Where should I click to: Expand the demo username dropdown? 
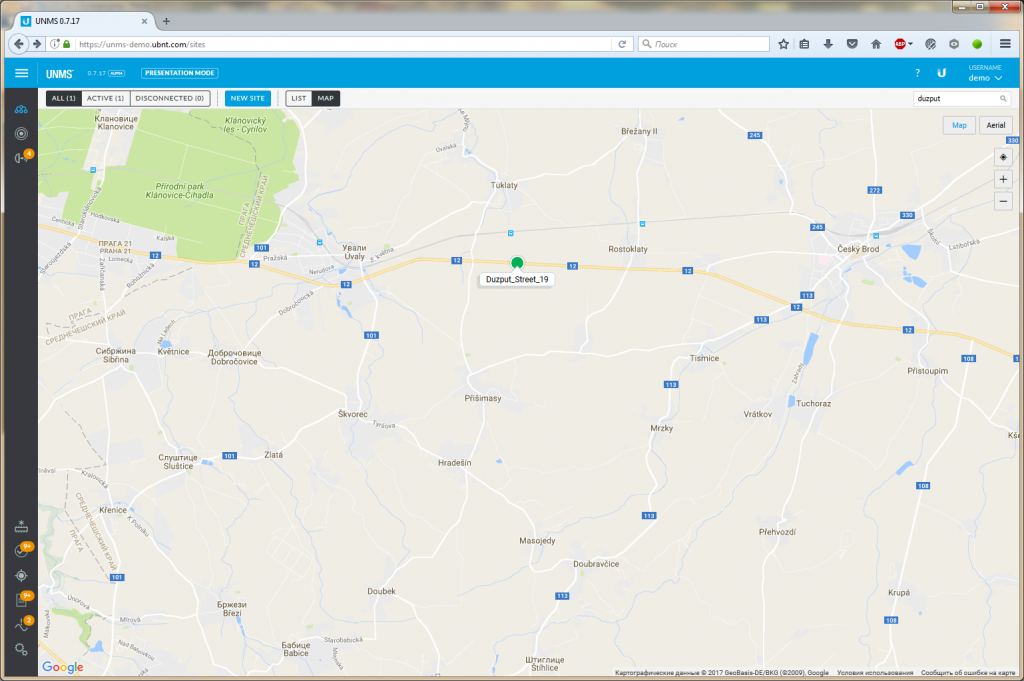point(985,77)
